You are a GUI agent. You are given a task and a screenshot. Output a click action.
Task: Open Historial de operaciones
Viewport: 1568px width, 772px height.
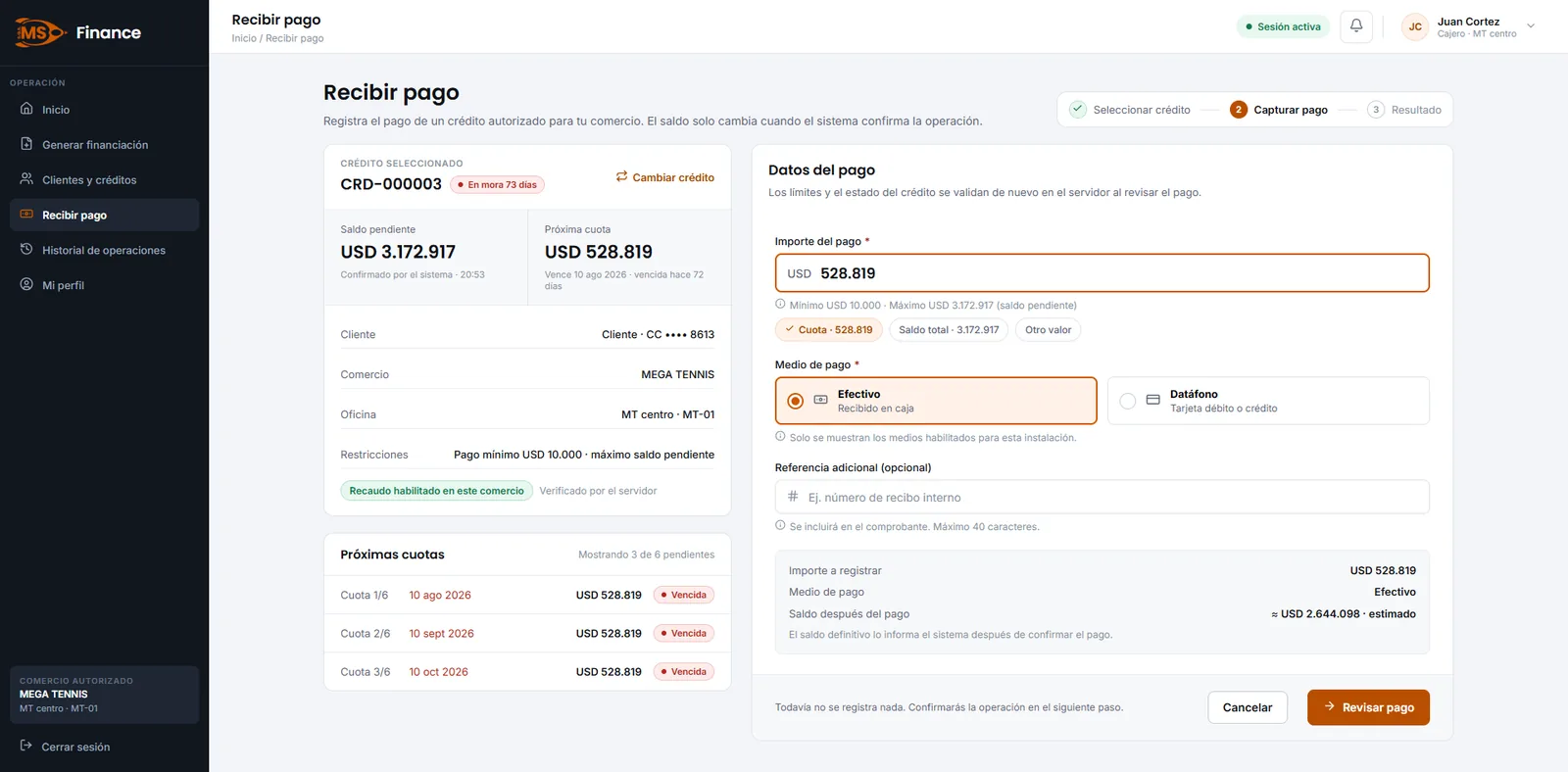[104, 251]
